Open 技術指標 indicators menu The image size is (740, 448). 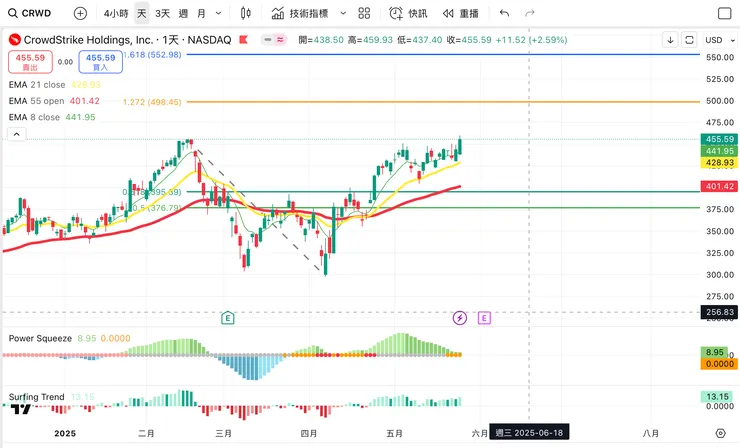pyautogui.click(x=303, y=14)
